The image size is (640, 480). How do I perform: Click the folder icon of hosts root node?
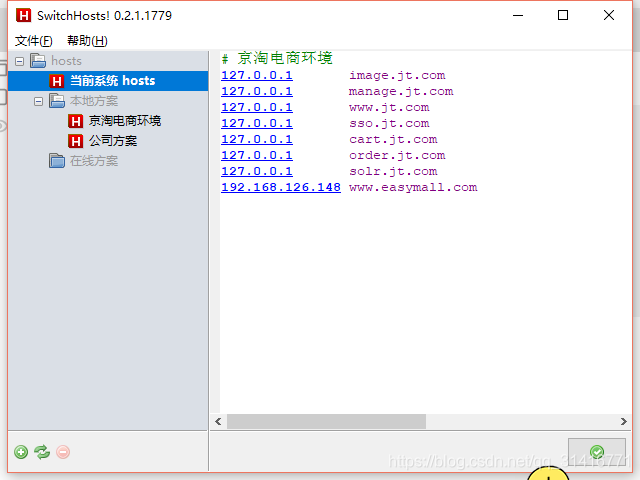click(38, 61)
